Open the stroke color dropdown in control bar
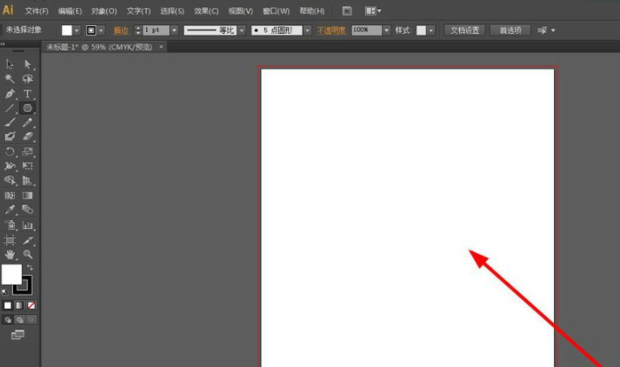This screenshot has height=367, width=620. point(102,30)
